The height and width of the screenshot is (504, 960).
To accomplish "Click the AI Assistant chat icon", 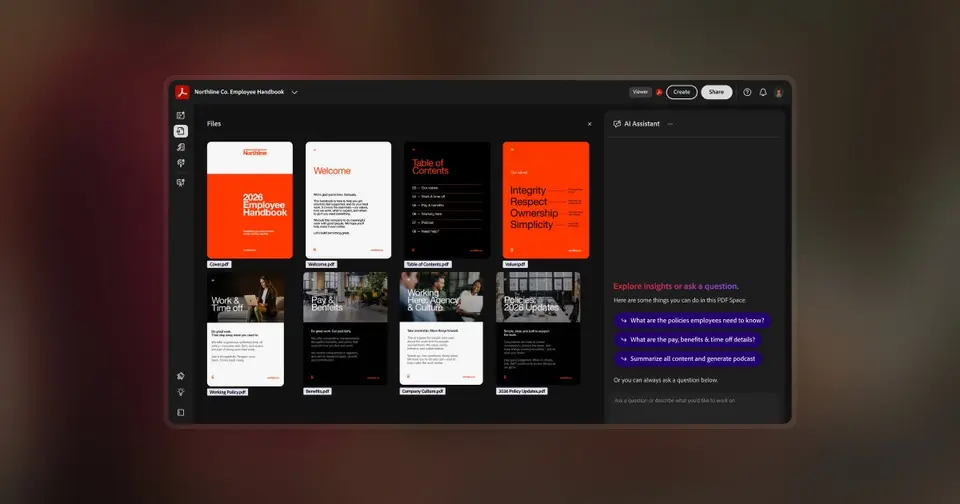I will click(x=617, y=124).
